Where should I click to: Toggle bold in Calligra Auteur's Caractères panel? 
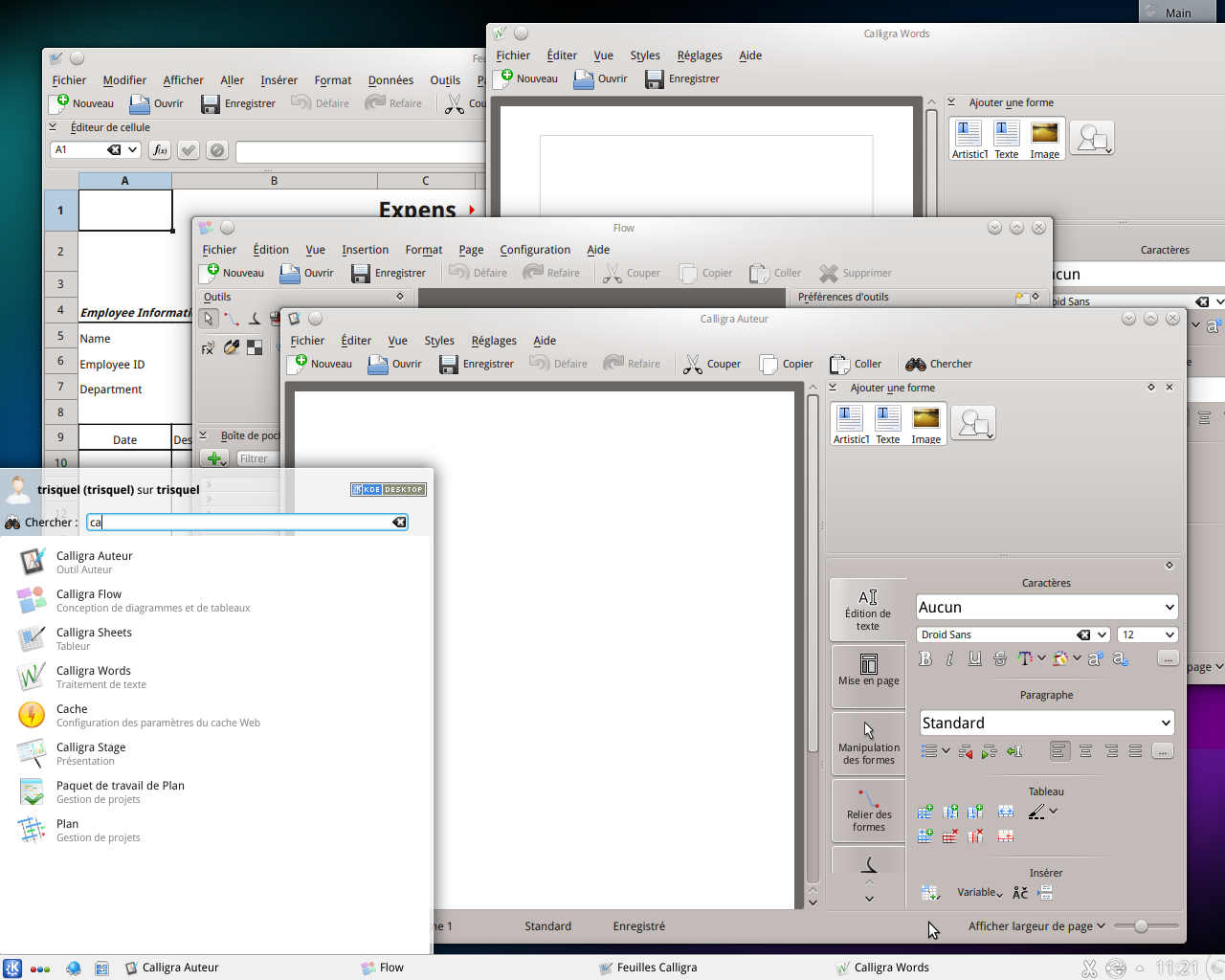click(x=925, y=658)
